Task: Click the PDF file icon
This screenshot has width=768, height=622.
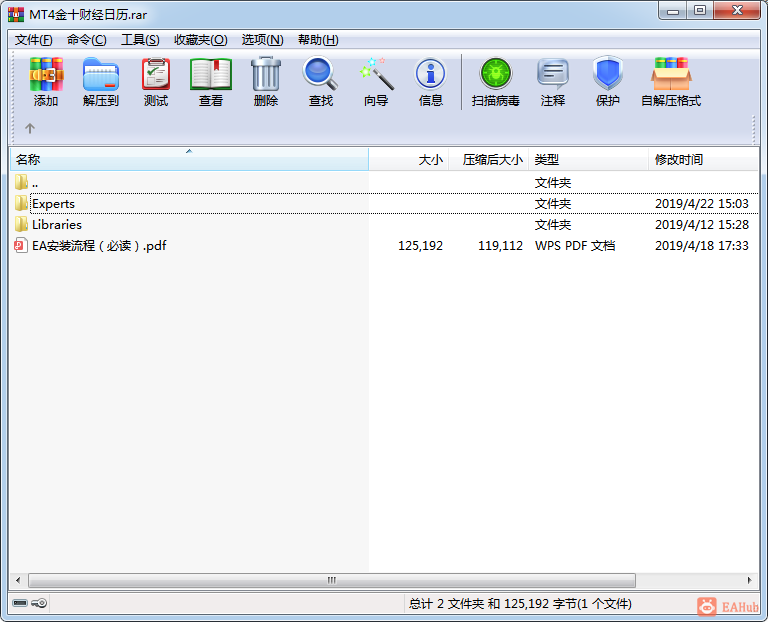Action: point(21,245)
